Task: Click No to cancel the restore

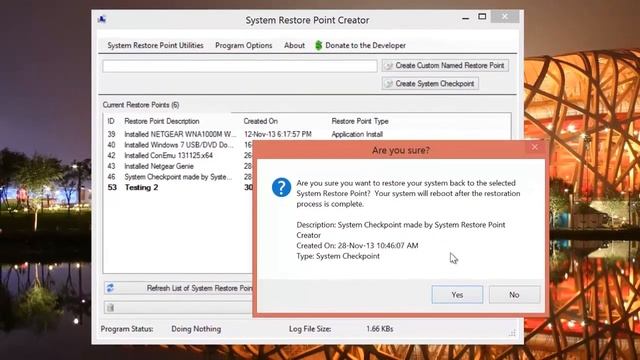Action: click(514, 294)
